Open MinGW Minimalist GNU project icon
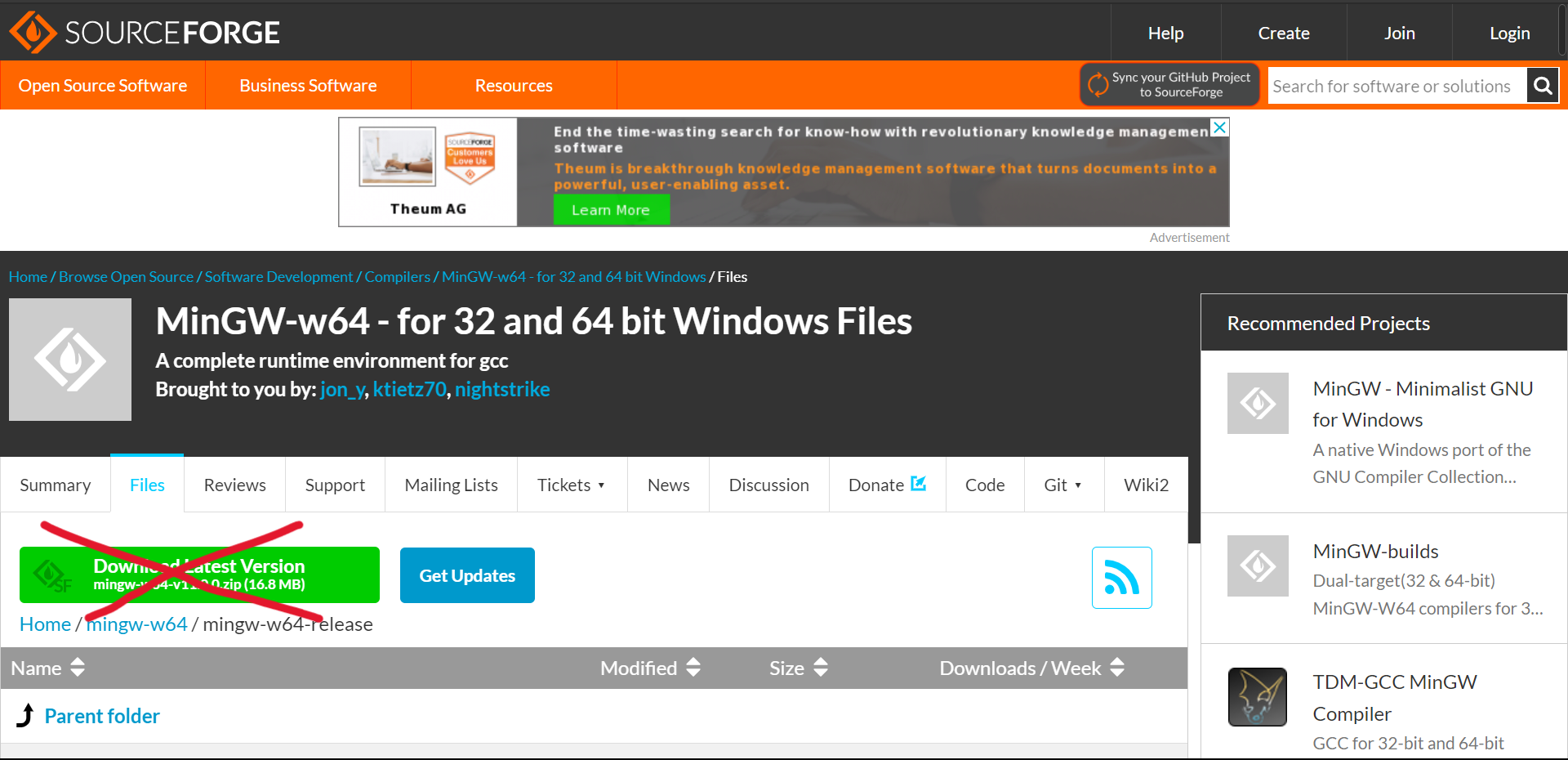The width and height of the screenshot is (1568, 760). pyautogui.click(x=1258, y=403)
